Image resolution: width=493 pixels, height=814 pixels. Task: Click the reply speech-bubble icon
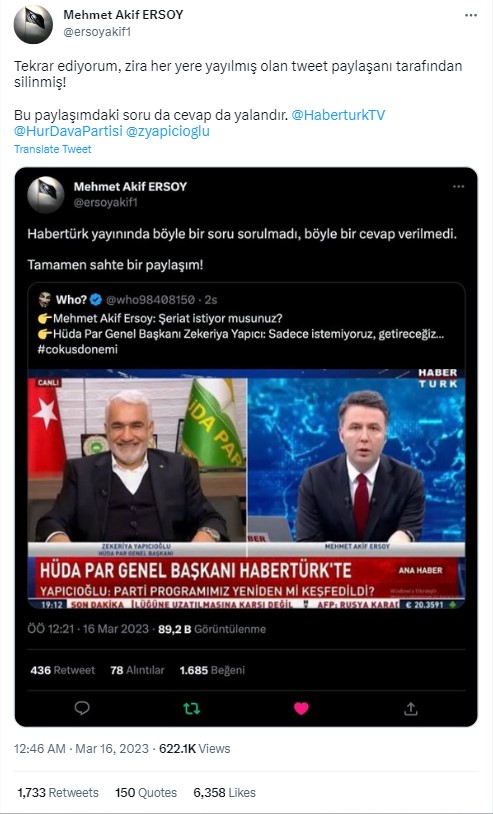pos(82,708)
